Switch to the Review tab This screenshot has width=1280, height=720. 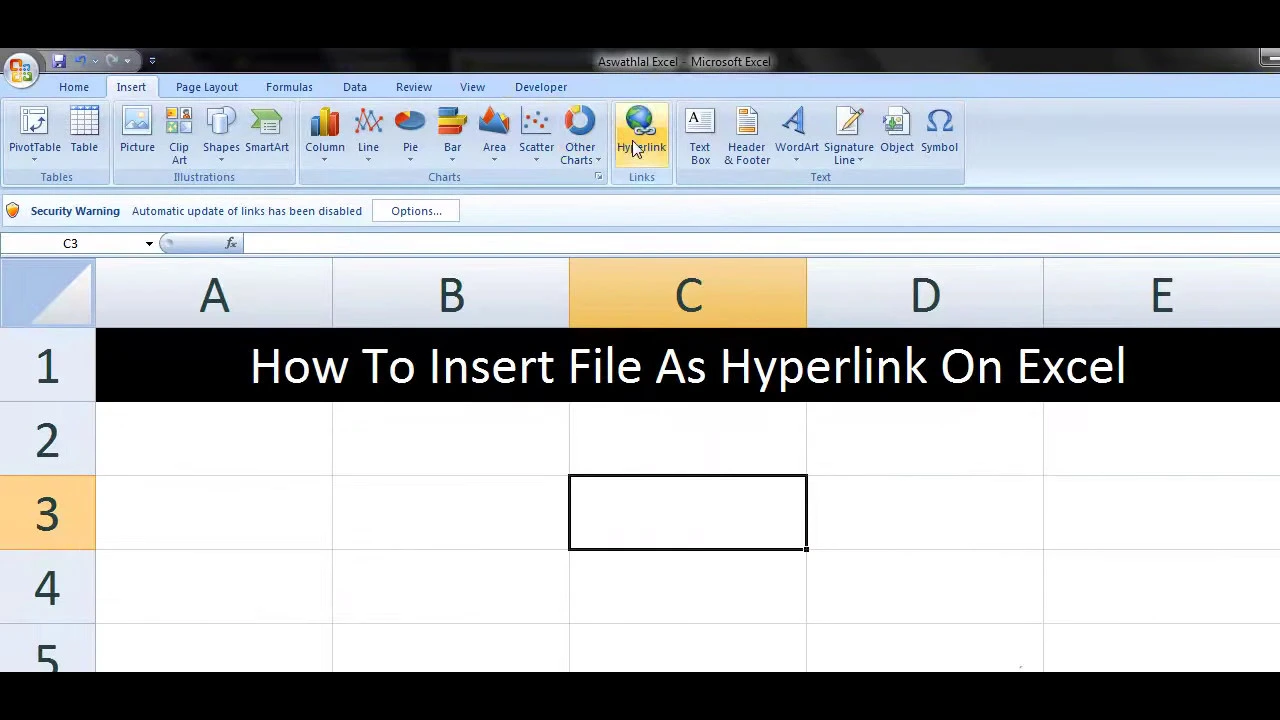pos(414,87)
